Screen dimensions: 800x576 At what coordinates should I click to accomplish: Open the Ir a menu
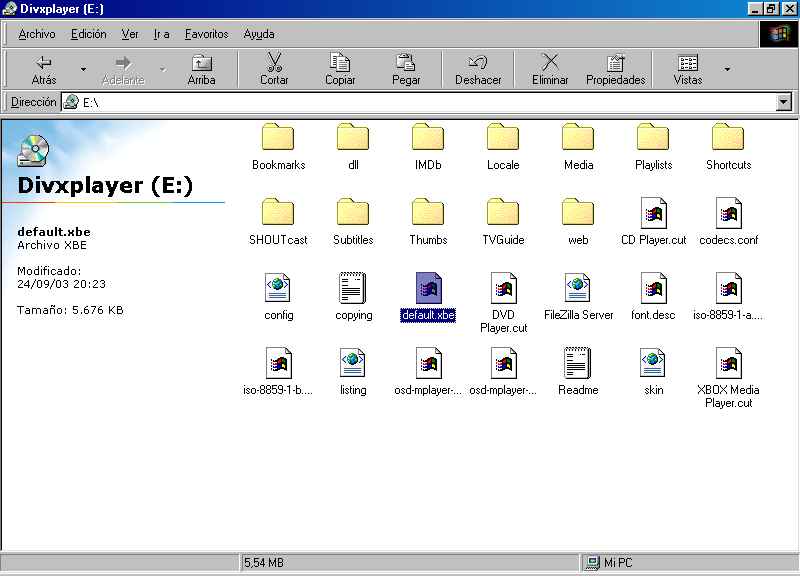(161, 34)
